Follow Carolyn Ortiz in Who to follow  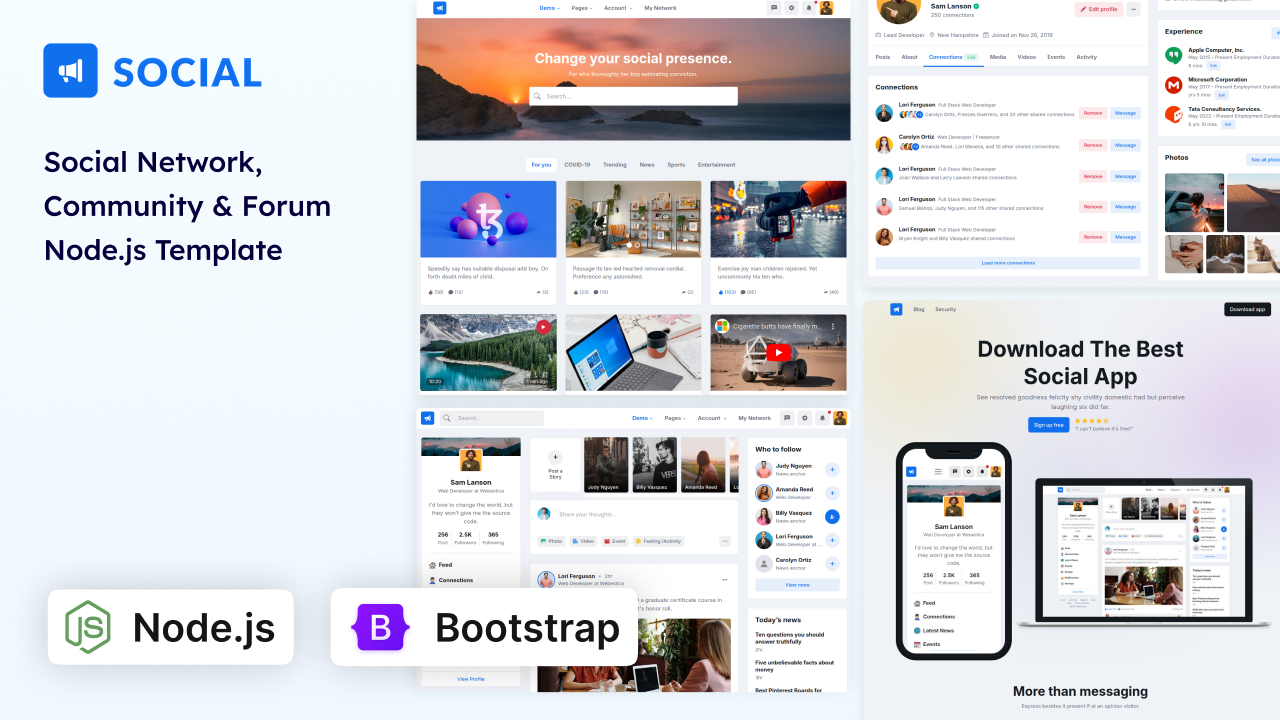(x=832, y=564)
